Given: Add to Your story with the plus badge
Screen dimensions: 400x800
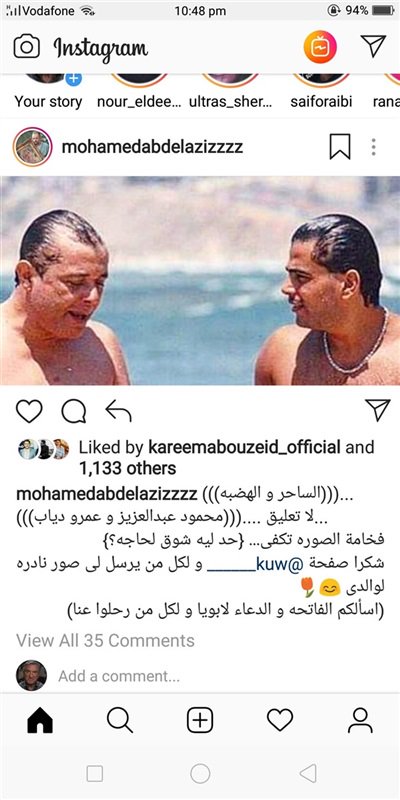Looking at the screenshot, I should pos(73,79).
